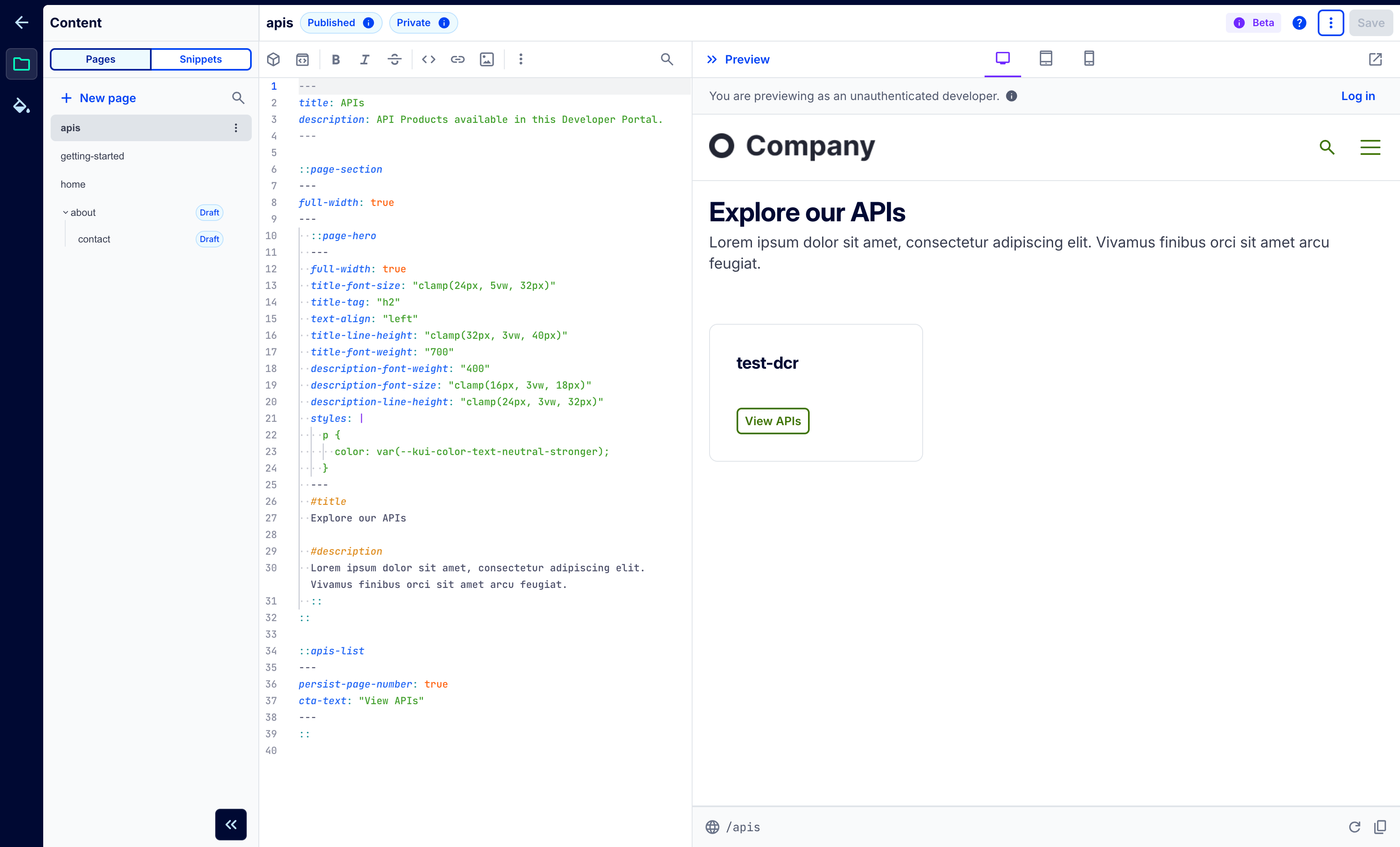
Task: Click the back arrow icon
Action: click(x=22, y=23)
